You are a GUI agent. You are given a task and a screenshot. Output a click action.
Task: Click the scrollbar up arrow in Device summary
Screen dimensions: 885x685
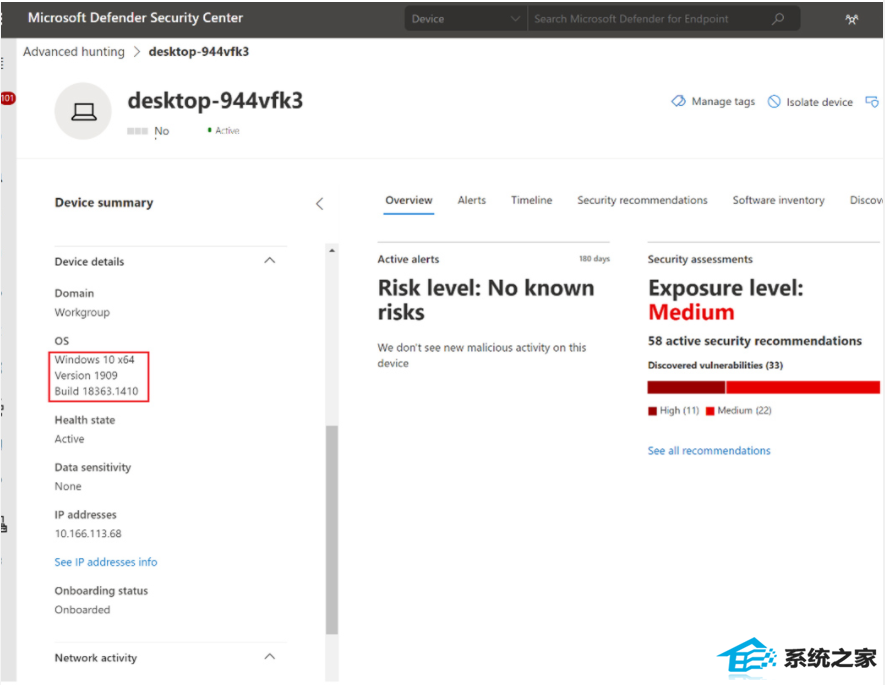point(332,251)
